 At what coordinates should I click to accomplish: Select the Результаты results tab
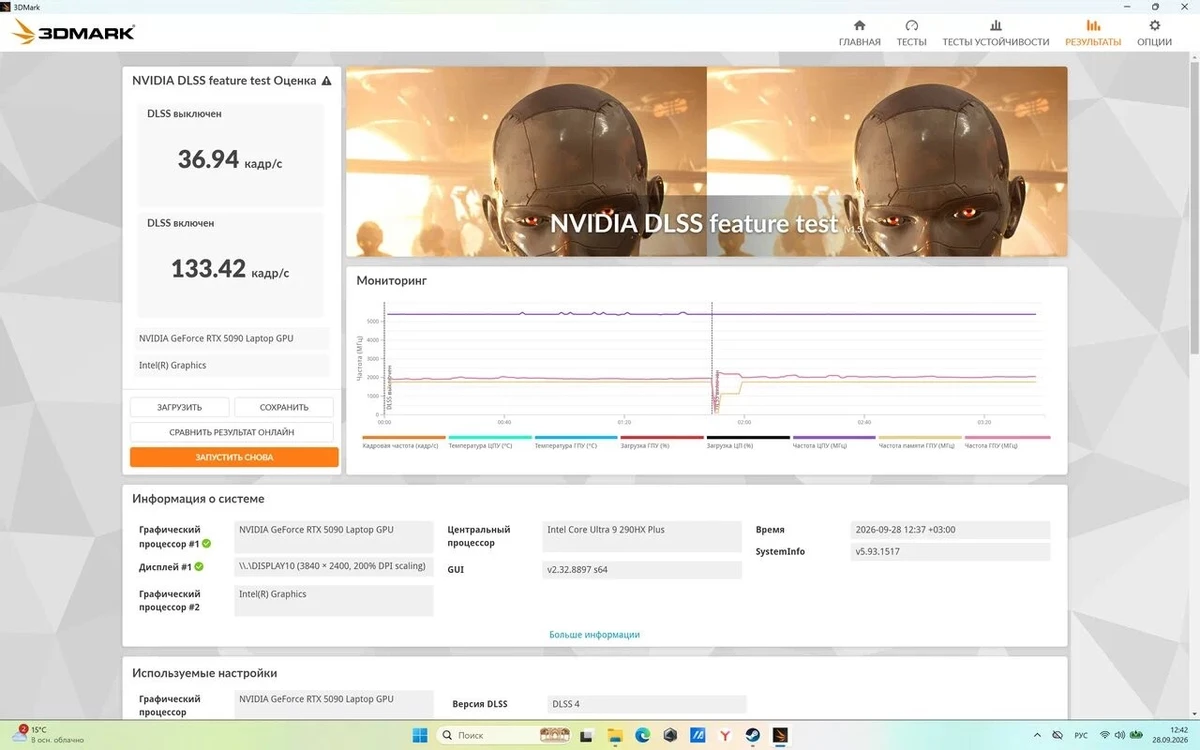pos(1093,33)
